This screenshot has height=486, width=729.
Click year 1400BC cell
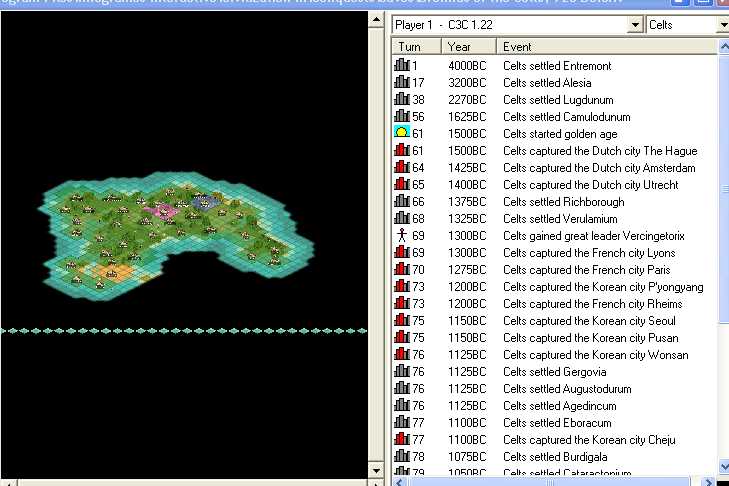pos(467,185)
